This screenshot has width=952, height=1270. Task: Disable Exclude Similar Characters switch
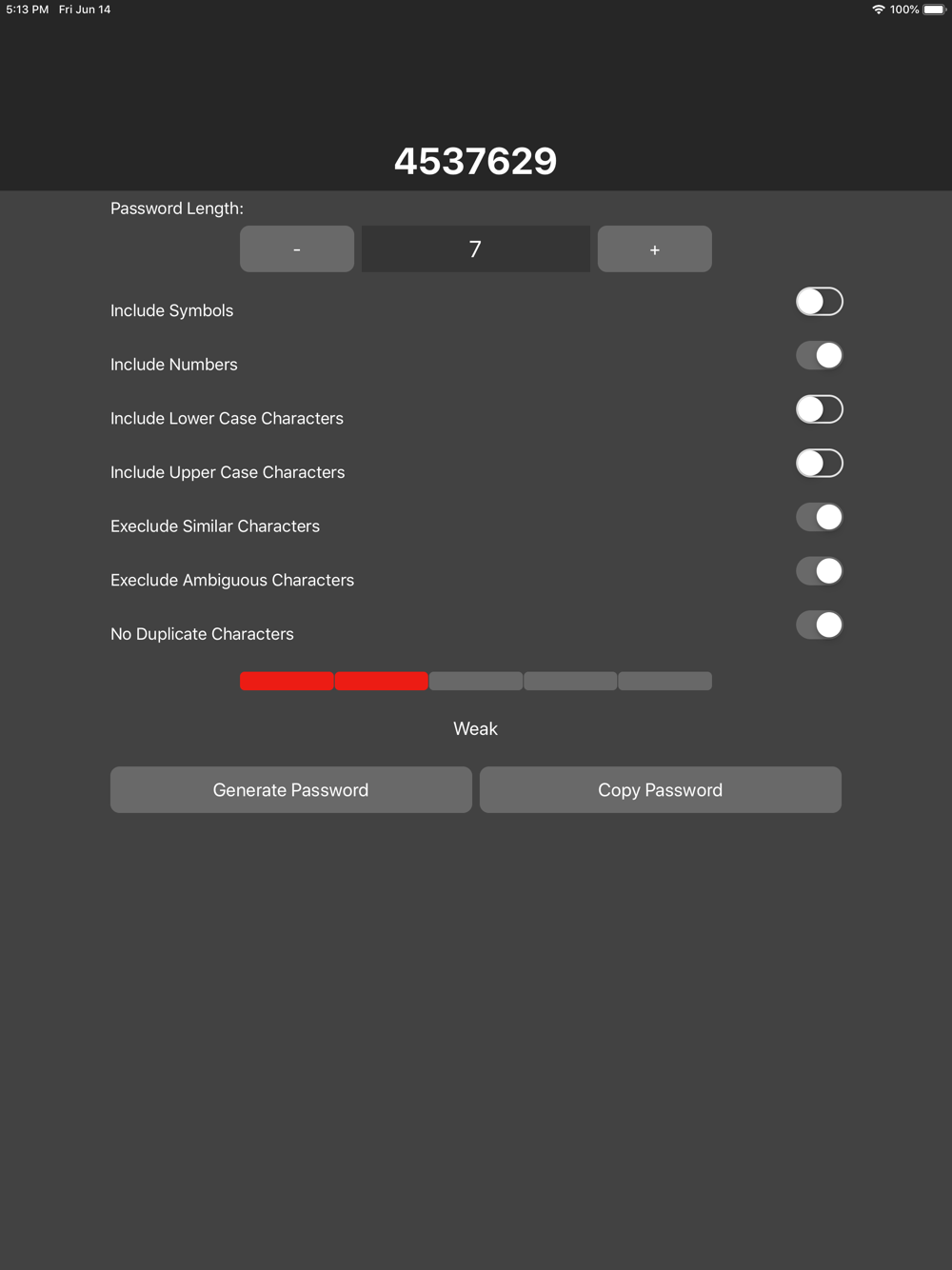point(820,517)
